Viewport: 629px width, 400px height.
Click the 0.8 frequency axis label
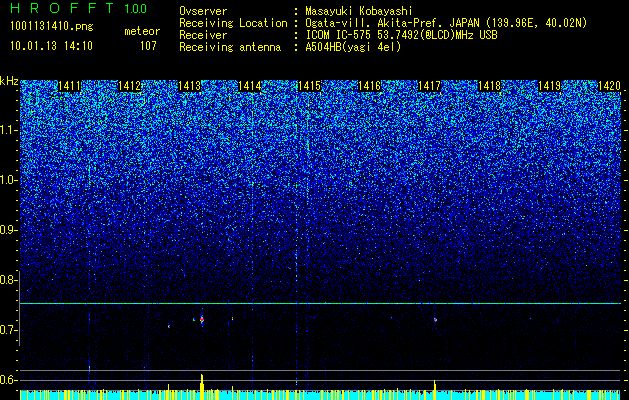click(x=9, y=280)
